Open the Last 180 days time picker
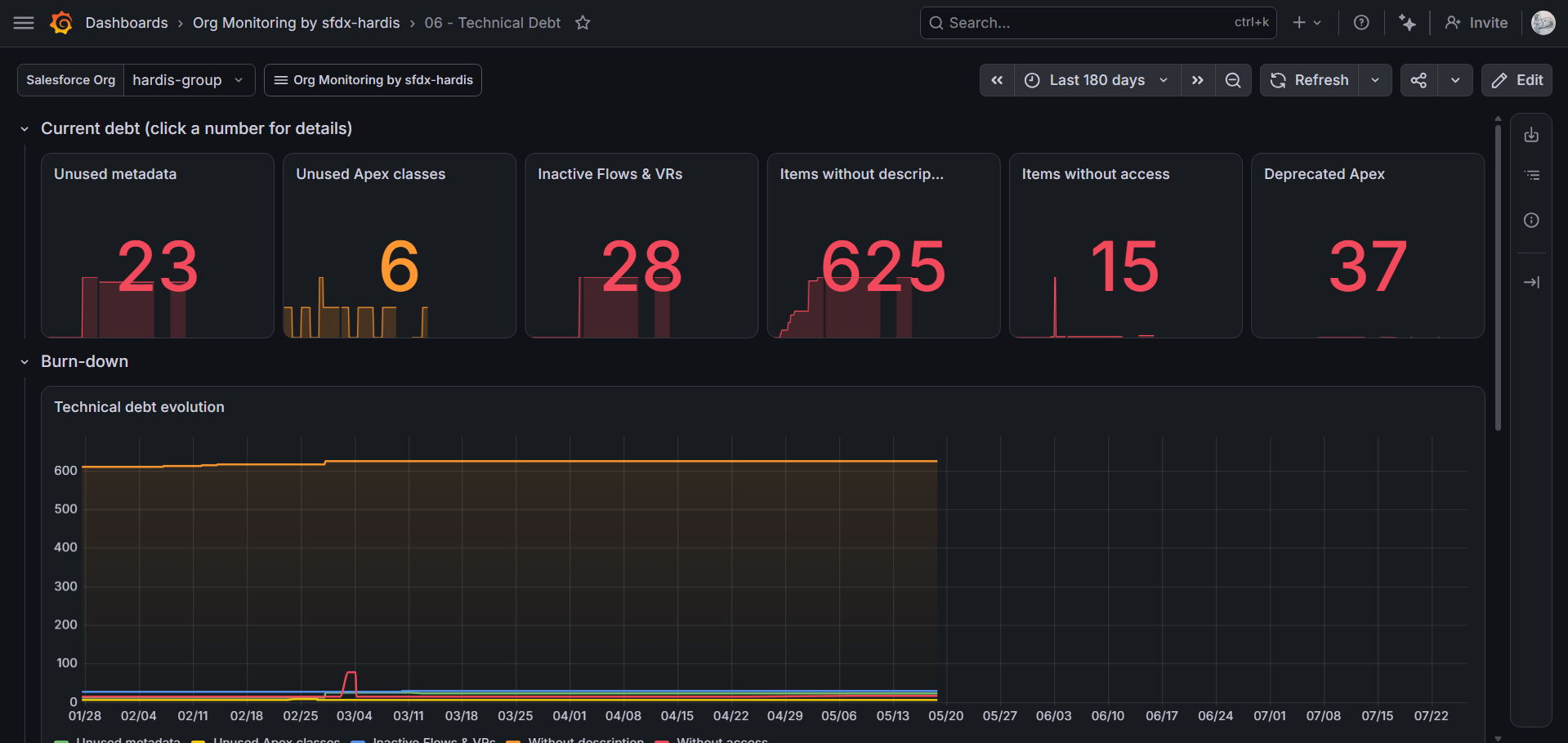This screenshot has height=743, width=1568. click(x=1097, y=80)
